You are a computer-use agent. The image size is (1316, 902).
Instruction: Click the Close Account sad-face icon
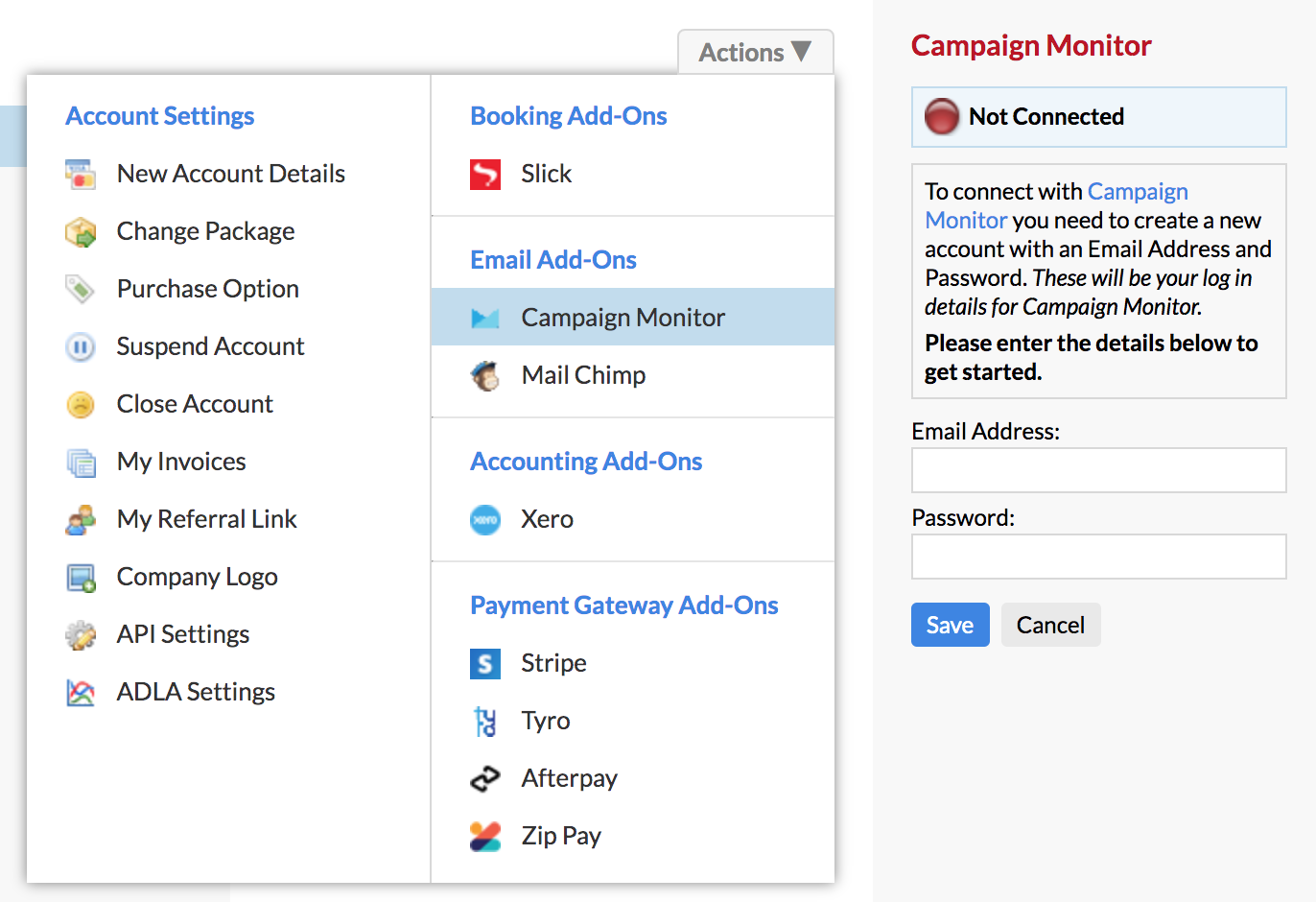(81, 404)
